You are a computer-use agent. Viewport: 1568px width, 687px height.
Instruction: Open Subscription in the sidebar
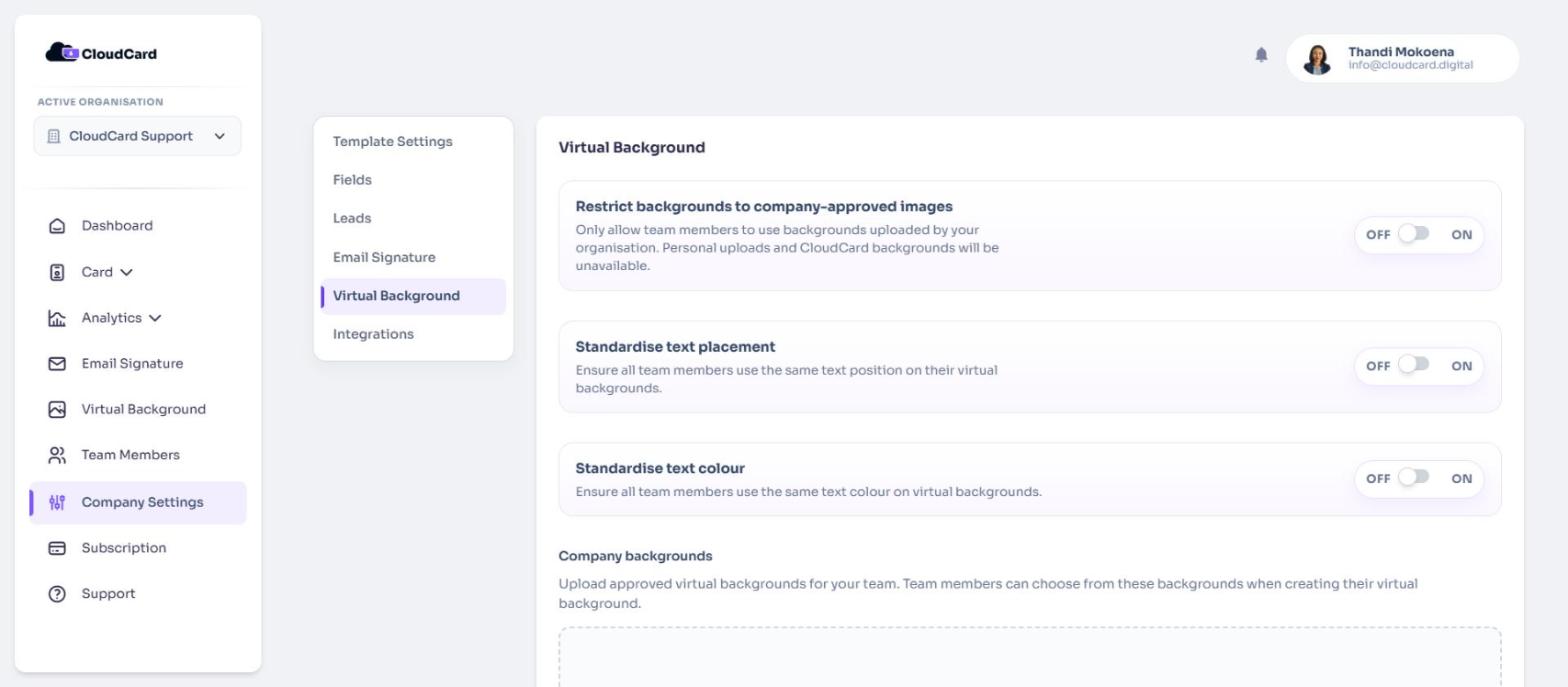[124, 548]
